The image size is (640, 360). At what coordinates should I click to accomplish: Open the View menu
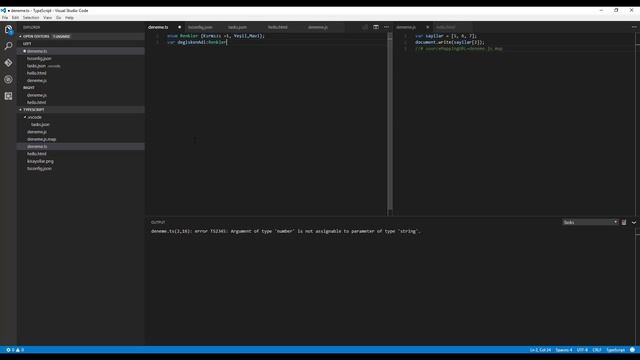coord(48,18)
